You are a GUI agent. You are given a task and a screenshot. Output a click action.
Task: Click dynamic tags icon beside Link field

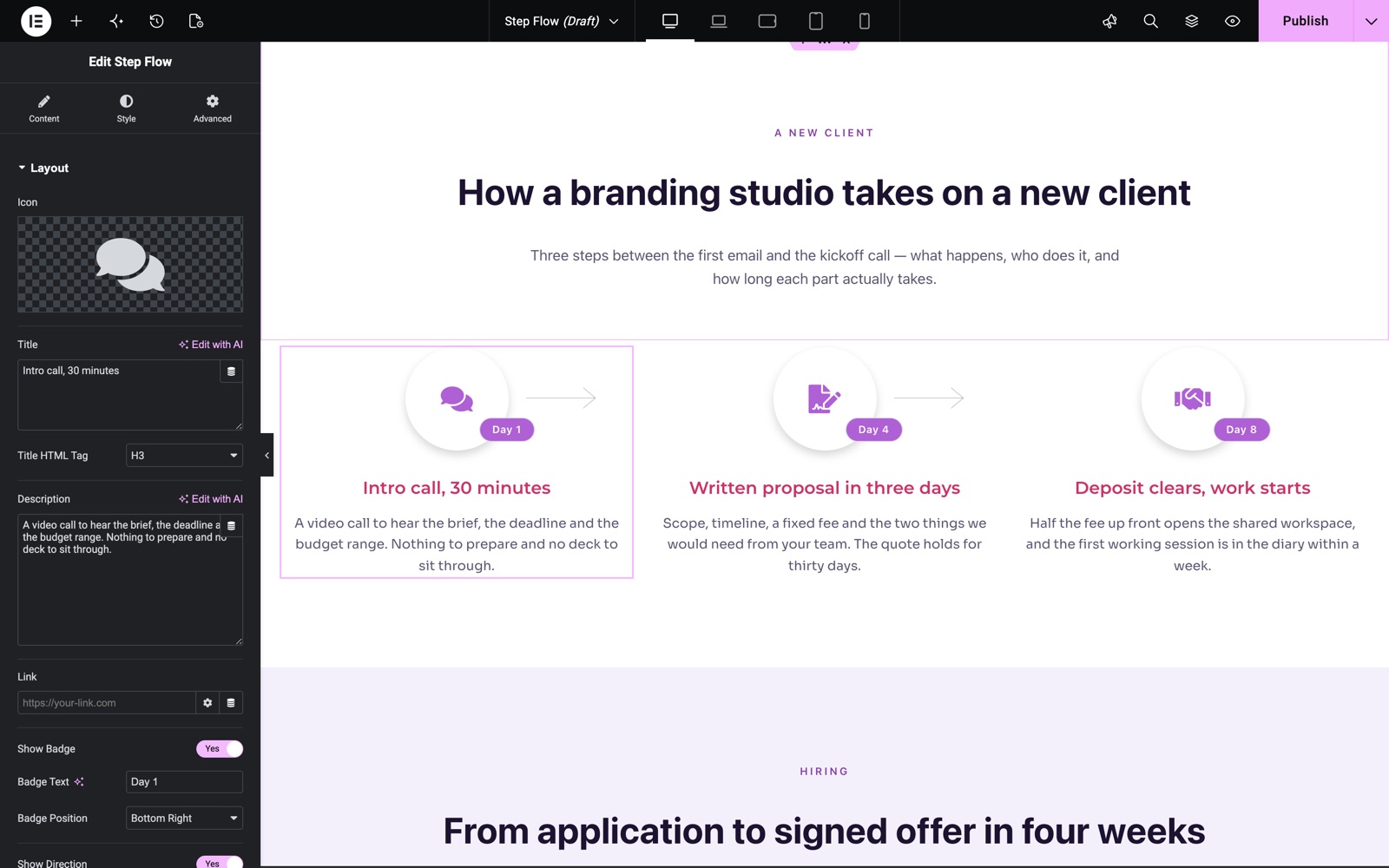[x=231, y=703]
